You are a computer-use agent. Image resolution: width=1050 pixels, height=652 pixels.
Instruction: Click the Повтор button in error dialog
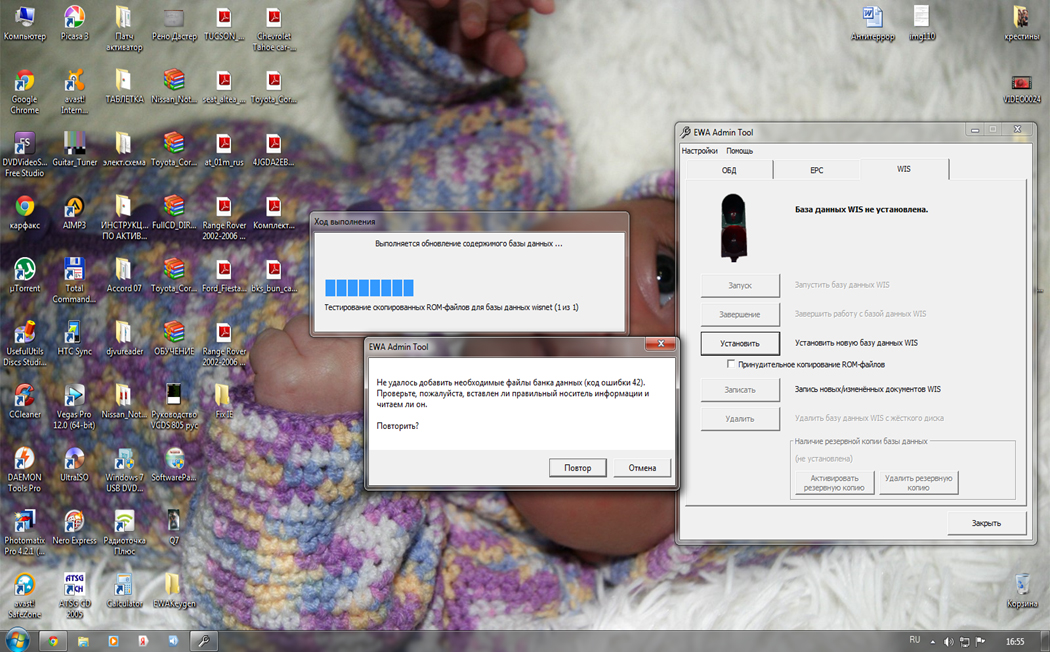[x=577, y=467]
